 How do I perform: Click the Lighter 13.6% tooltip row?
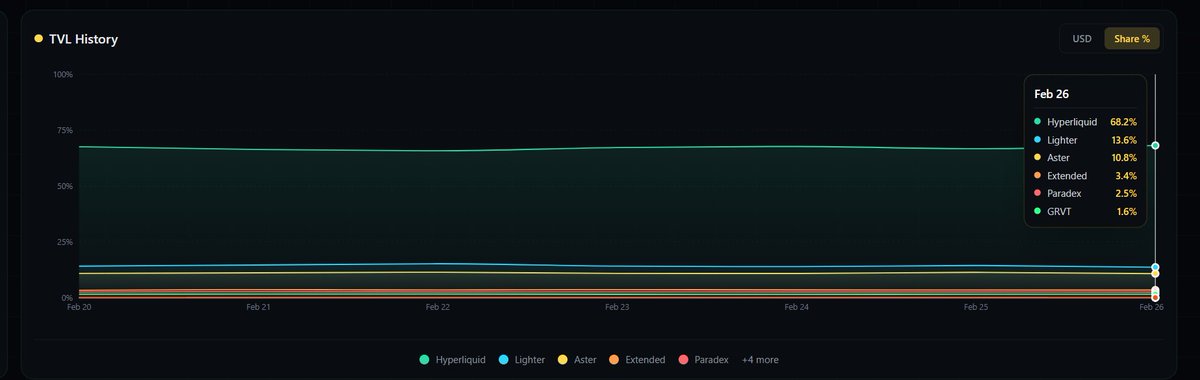[x=1085, y=140]
